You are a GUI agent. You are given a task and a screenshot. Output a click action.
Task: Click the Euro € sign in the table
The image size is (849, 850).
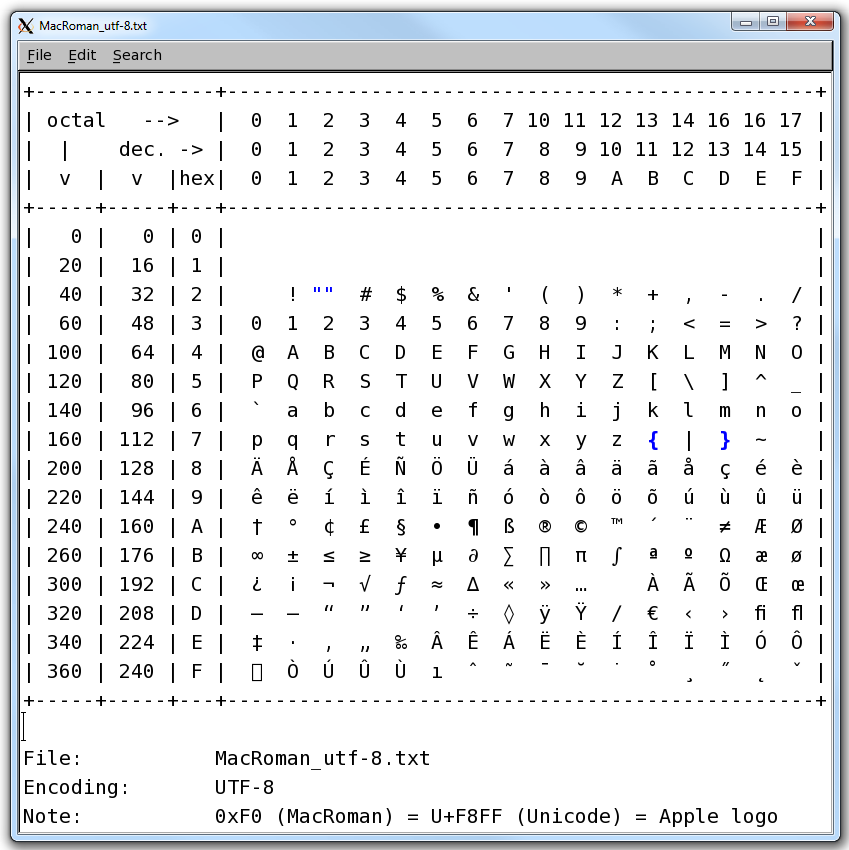[x=652, y=614]
